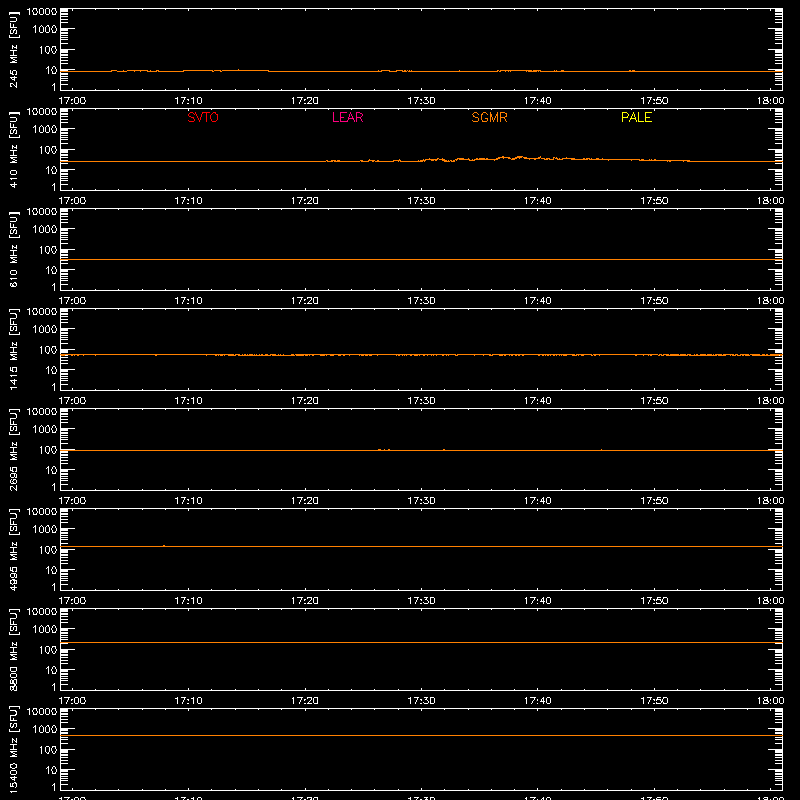Click the pink LEAR station label

[347, 117]
